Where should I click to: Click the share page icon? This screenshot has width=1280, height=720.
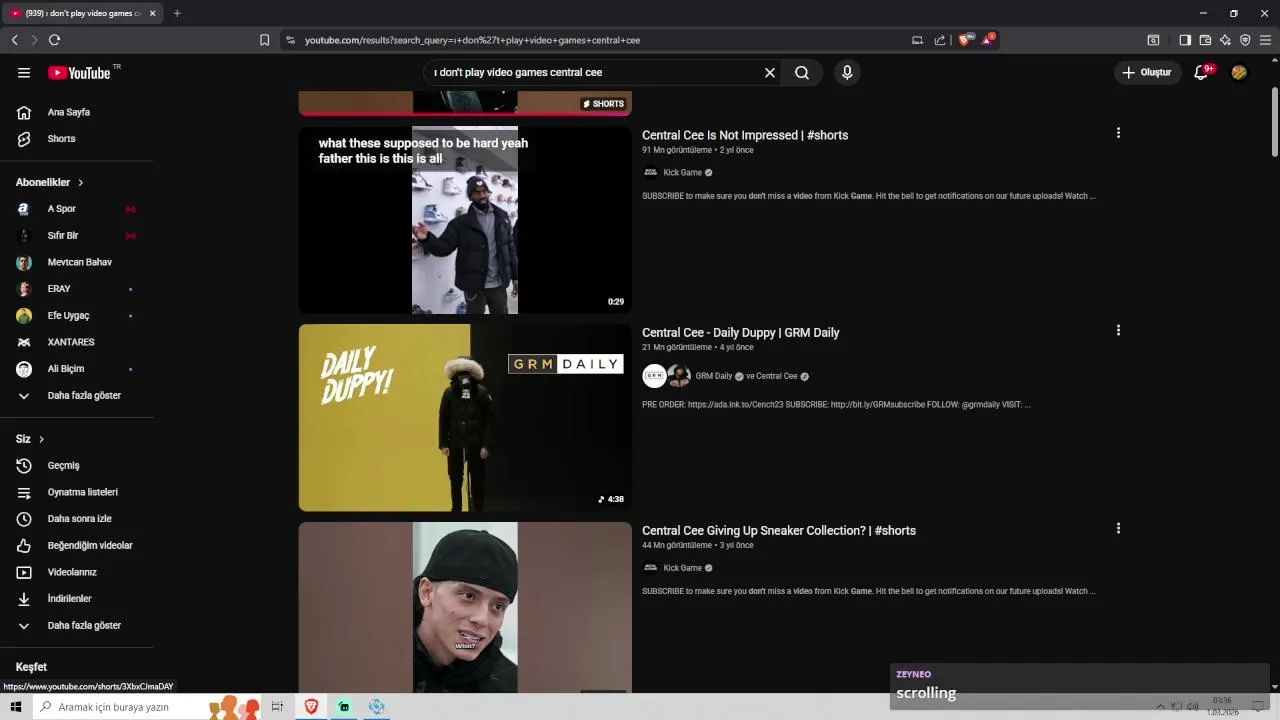click(x=940, y=40)
